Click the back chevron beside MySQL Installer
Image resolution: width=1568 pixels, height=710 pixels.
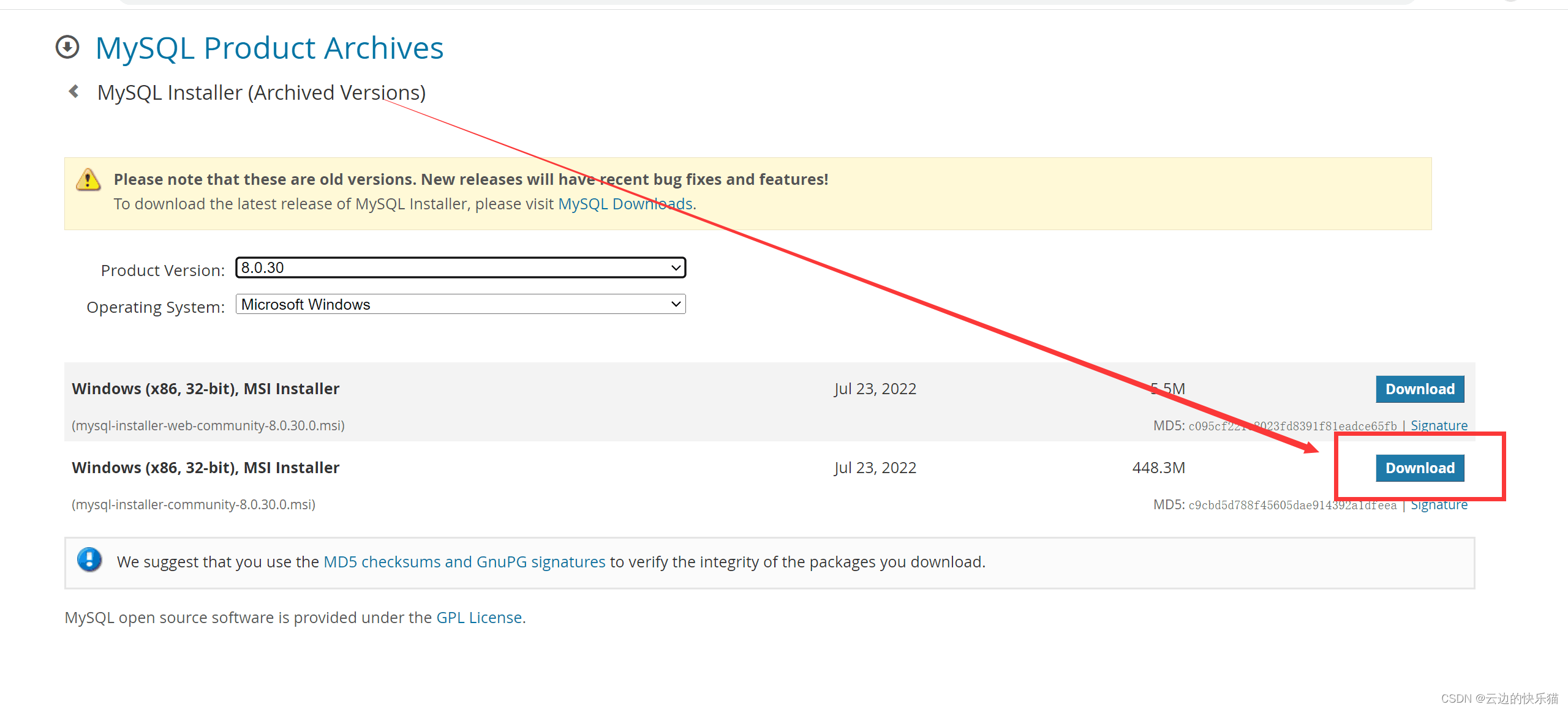[x=73, y=92]
